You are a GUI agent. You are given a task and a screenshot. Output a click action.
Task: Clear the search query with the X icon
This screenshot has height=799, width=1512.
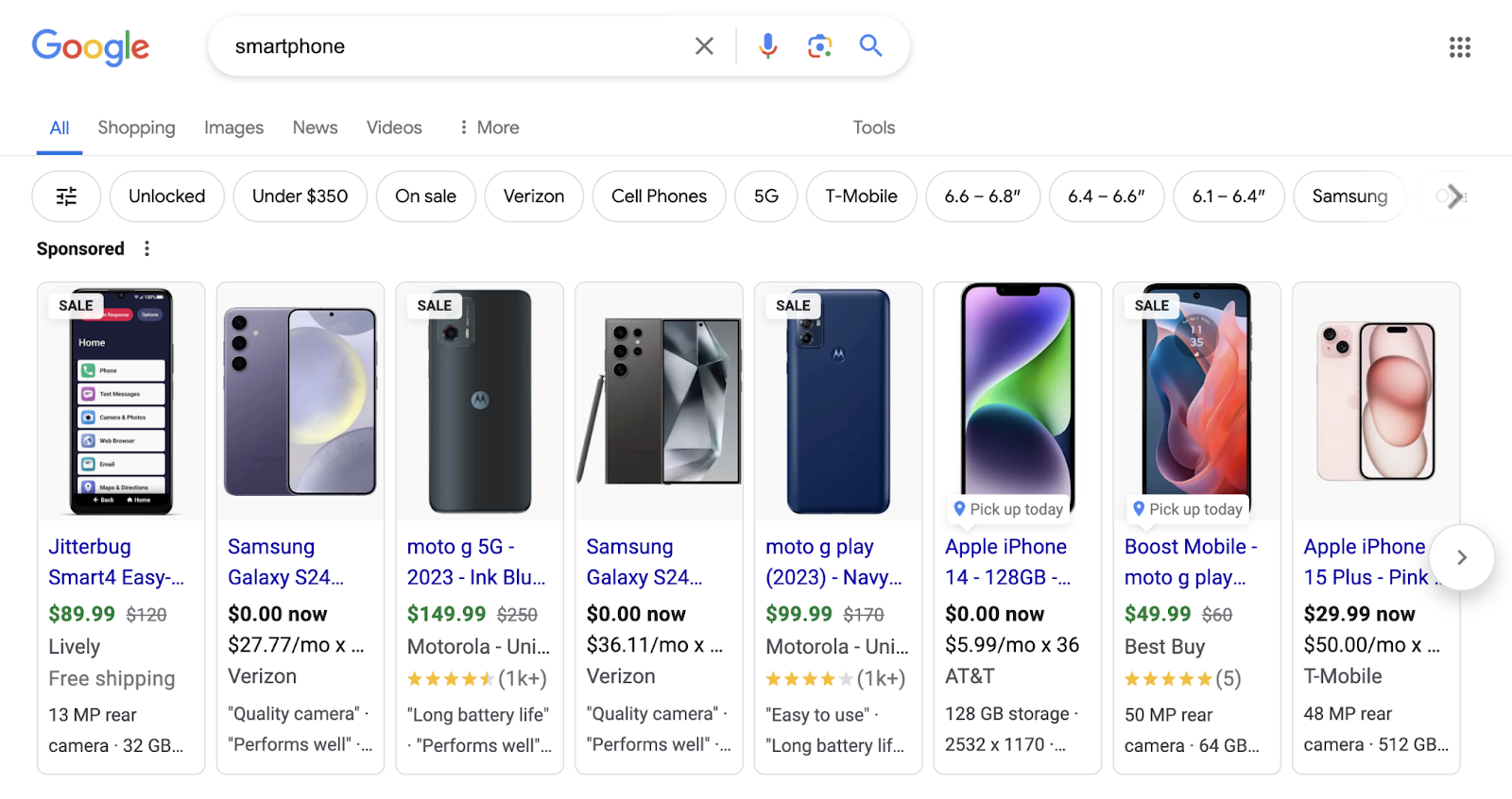(x=703, y=45)
